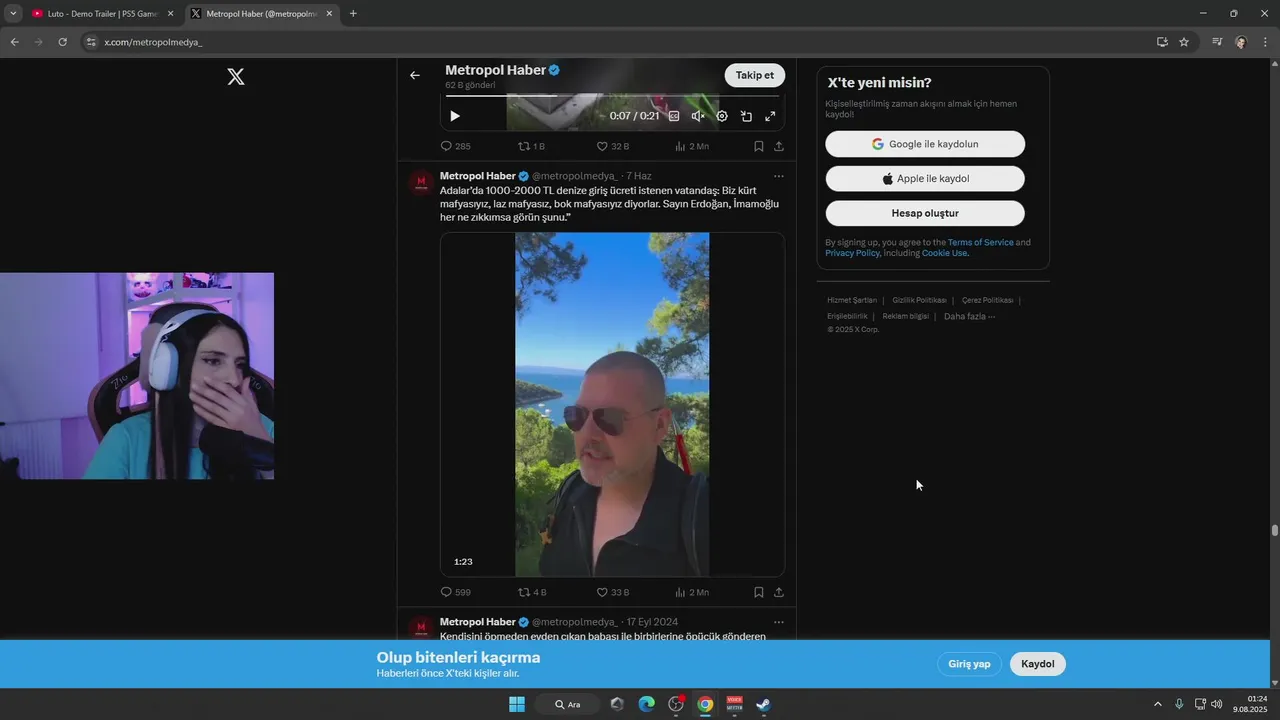This screenshot has height=720, width=1280.
Task: Switch to the Luto - Demo Trailer tab
Action: click(x=101, y=14)
